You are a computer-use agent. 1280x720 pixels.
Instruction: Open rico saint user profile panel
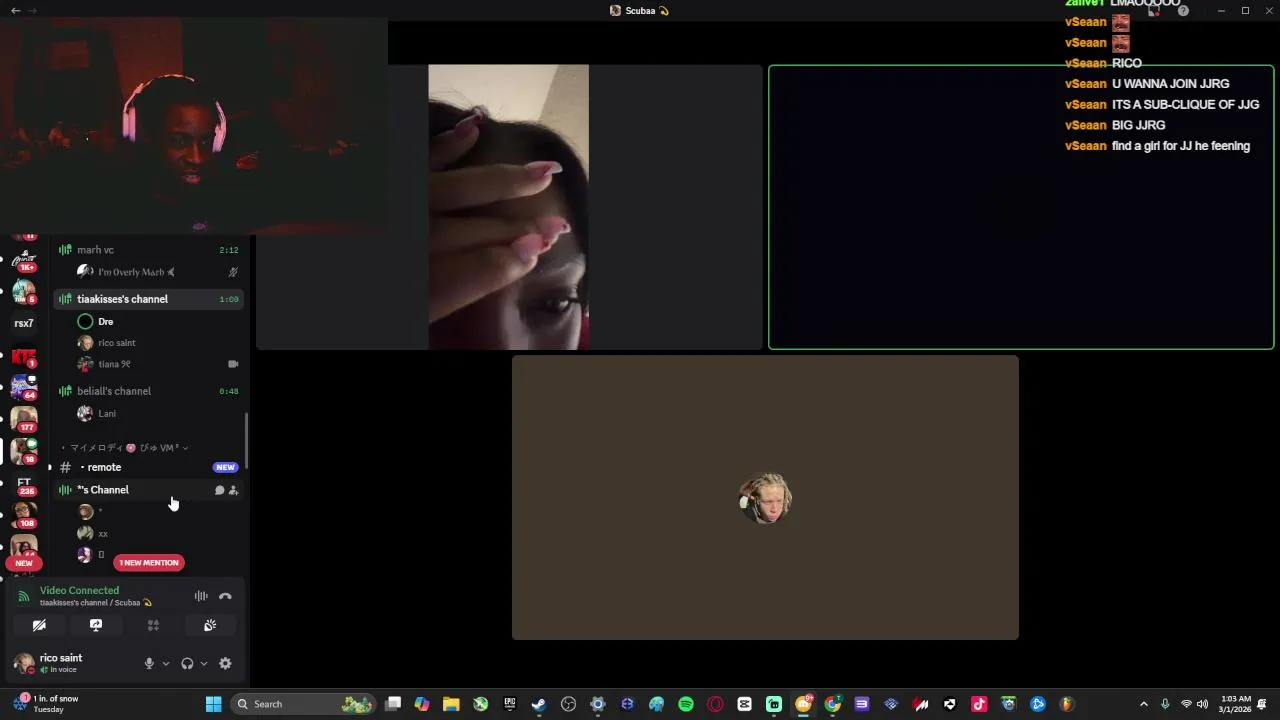(x=60, y=663)
